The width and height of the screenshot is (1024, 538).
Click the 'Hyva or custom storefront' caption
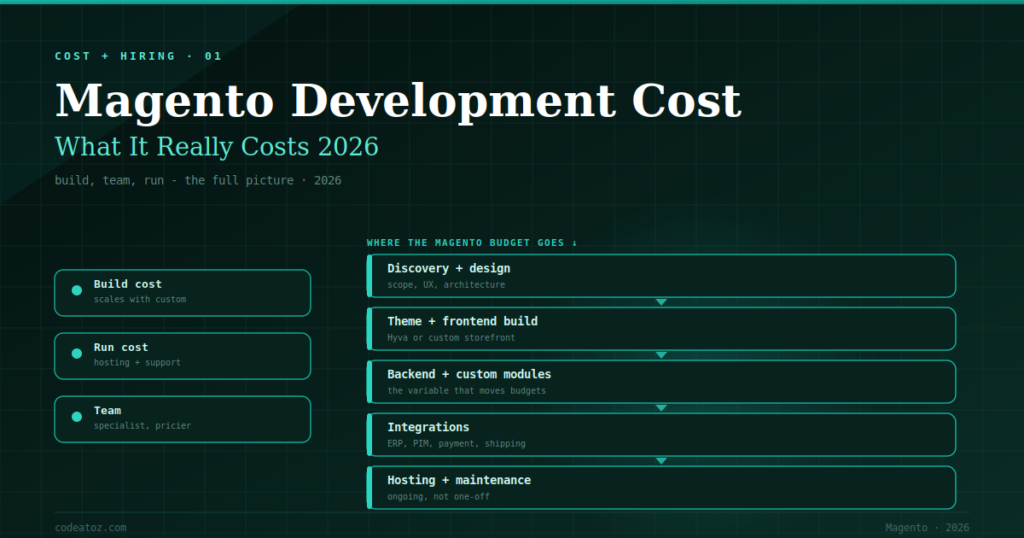coord(451,338)
